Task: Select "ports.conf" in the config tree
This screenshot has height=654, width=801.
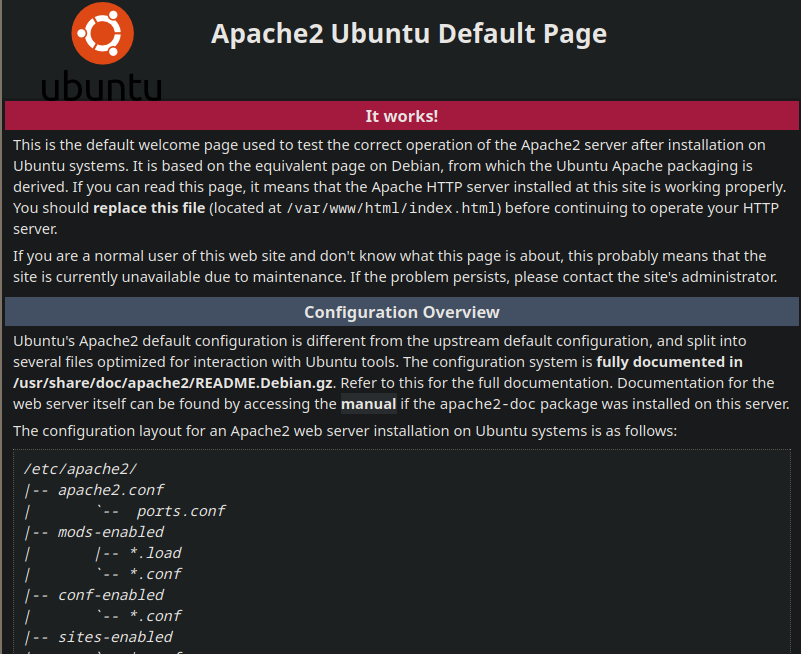Action: 181,511
